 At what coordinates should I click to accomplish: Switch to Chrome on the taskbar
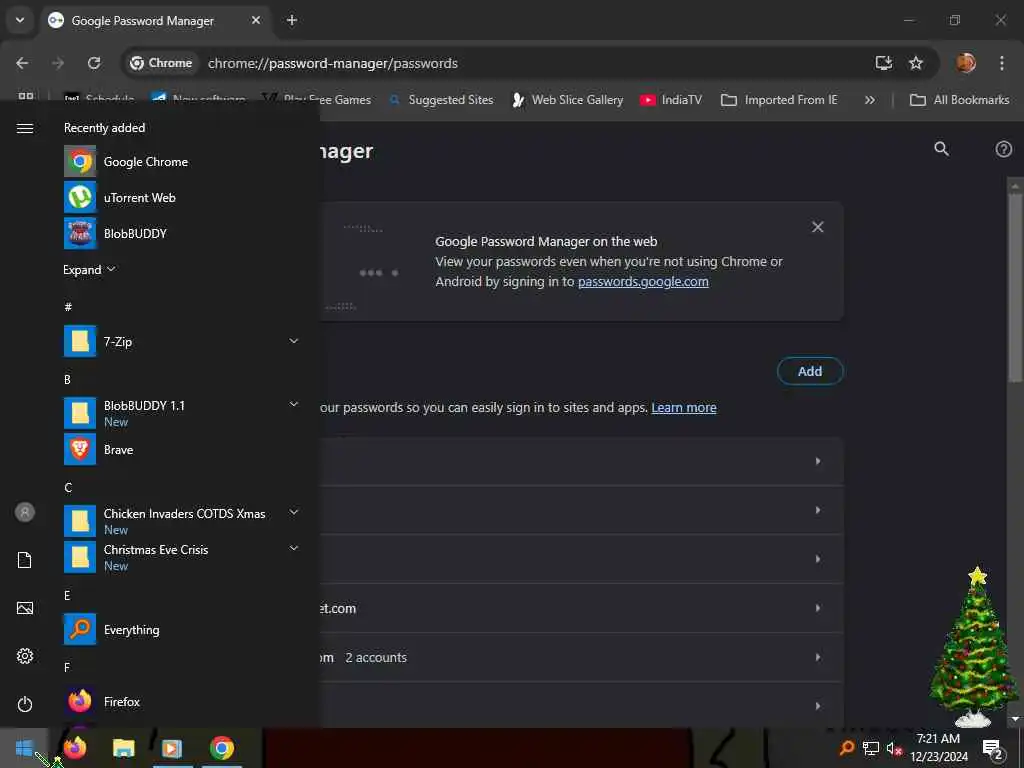(x=222, y=748)
